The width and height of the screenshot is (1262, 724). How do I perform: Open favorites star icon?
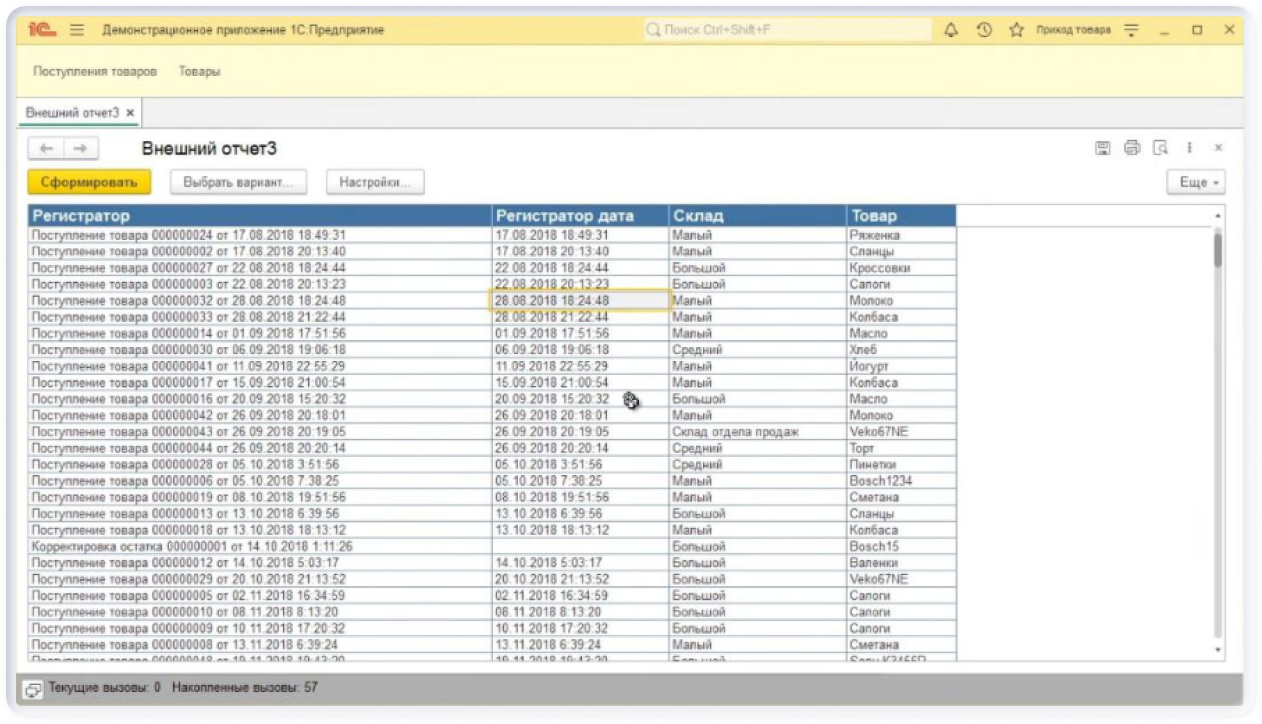(1016, 30)
